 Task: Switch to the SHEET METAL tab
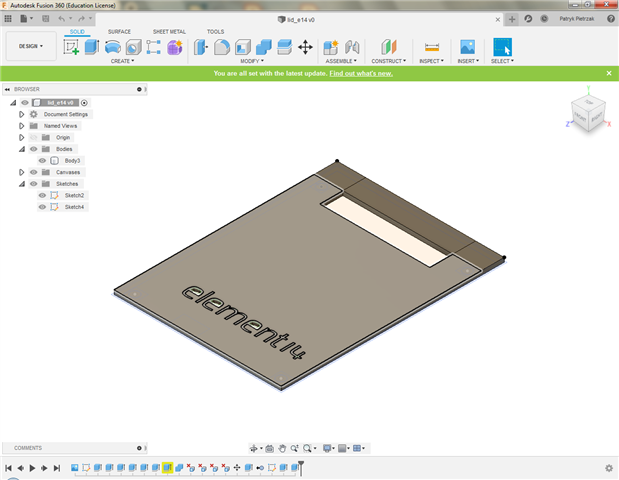(x=168, y=31)
